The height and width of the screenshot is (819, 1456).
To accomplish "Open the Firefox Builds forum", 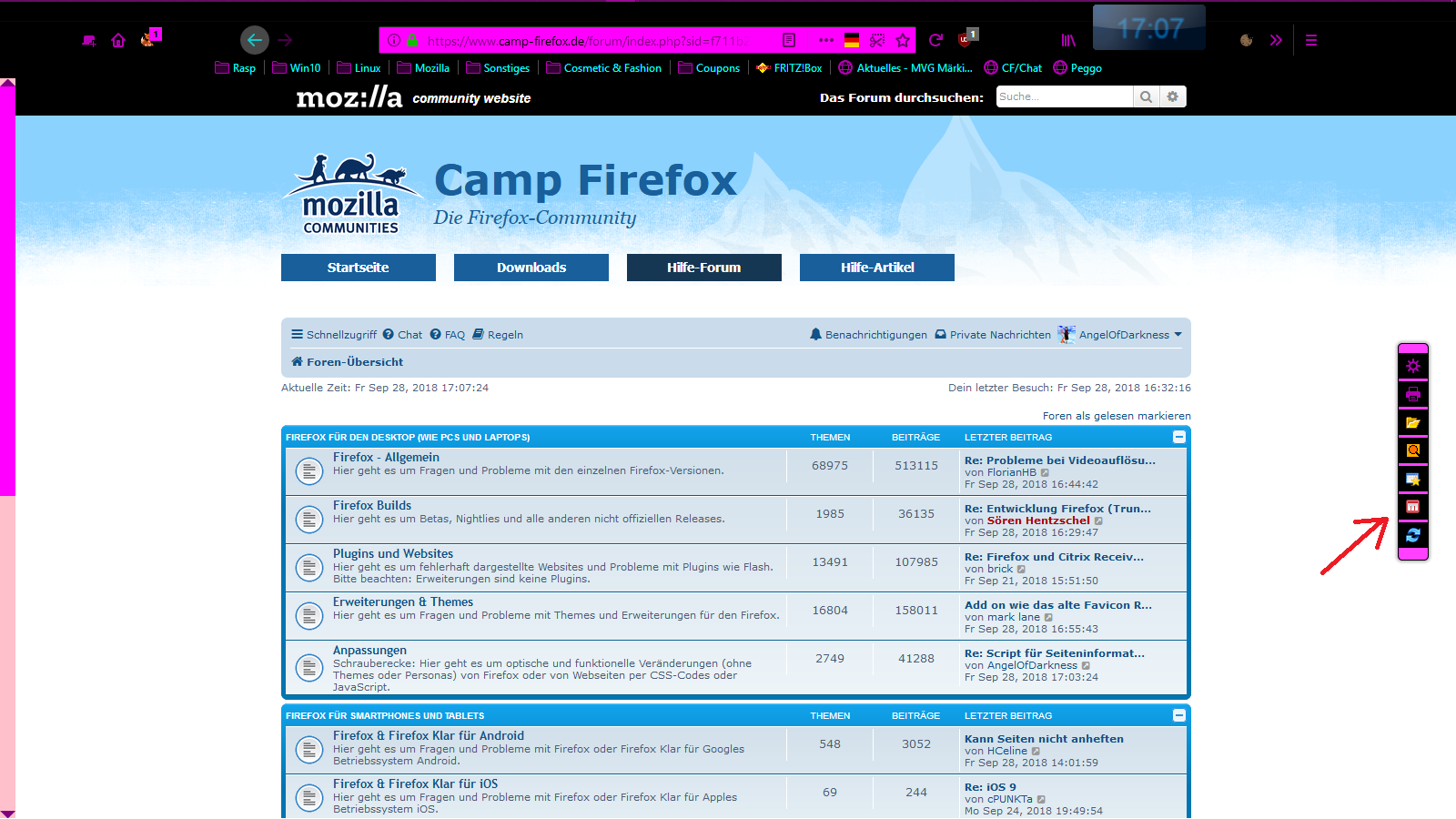I will [x=372, y=506].
